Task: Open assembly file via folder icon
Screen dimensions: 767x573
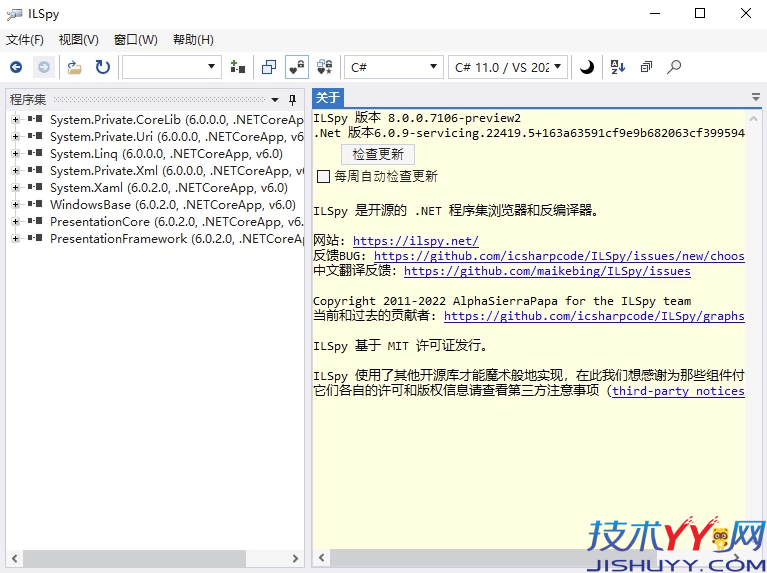Action: pyautogui.click(x=74, y=67)
